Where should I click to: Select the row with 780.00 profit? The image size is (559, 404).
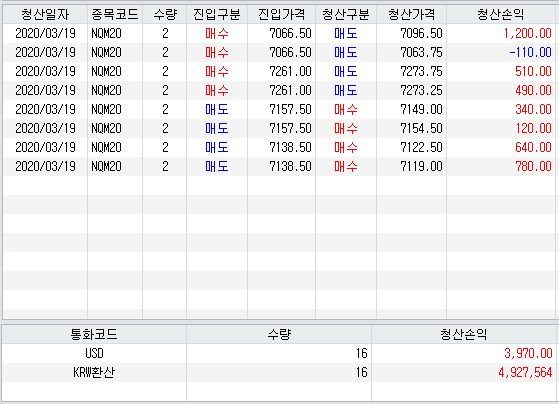pyautogui.click(x=279, y=167)
